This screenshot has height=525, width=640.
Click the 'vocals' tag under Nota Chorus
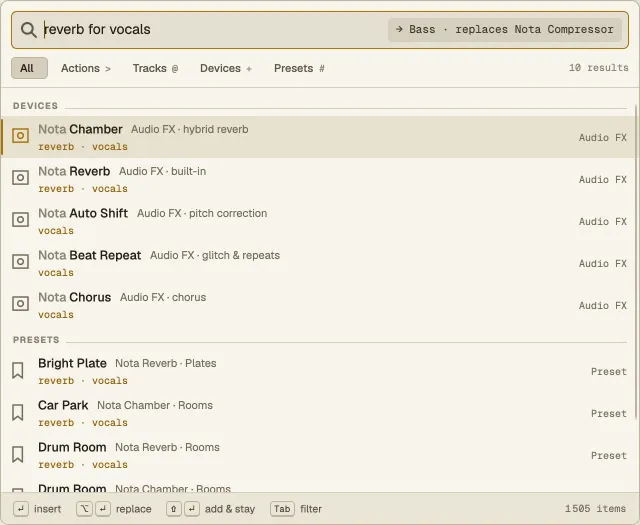pos(56,315)
